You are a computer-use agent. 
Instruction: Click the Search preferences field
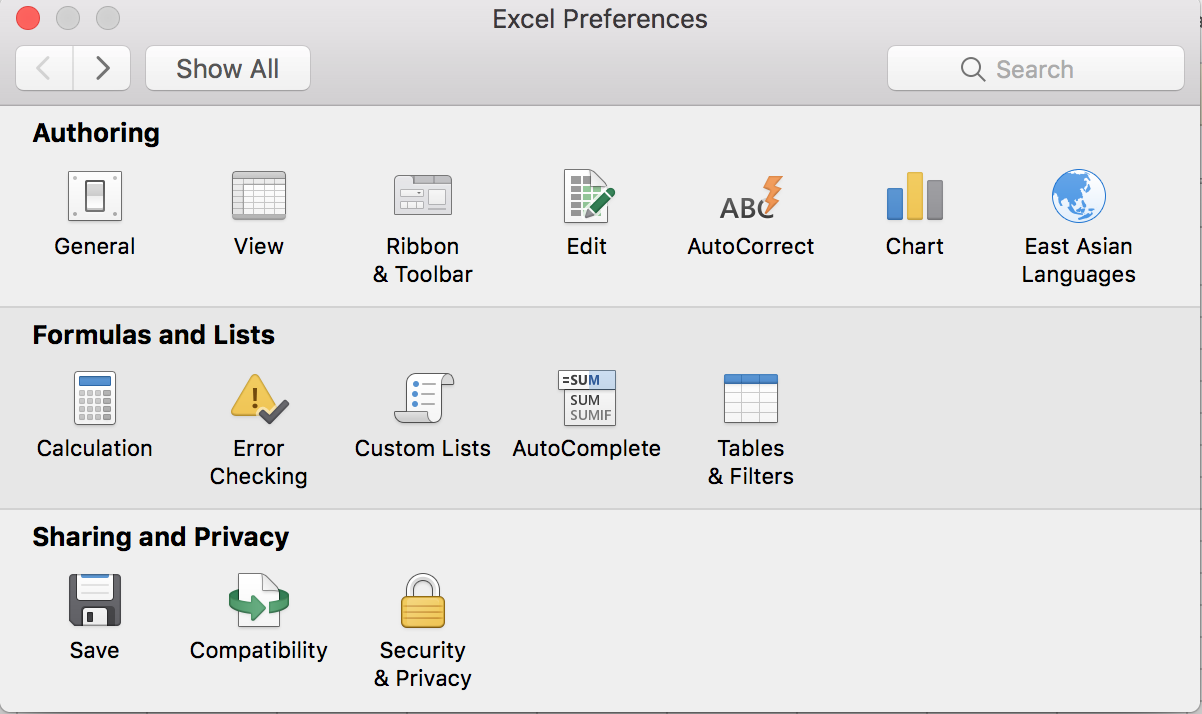(1035, 69)
